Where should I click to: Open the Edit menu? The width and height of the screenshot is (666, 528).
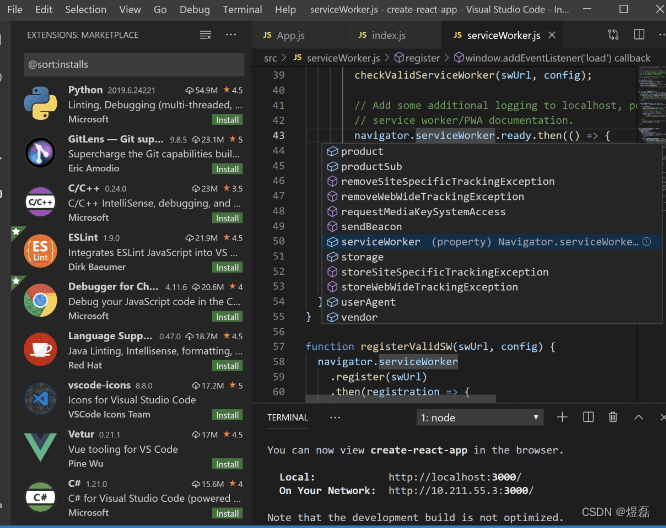click(43, 9)
